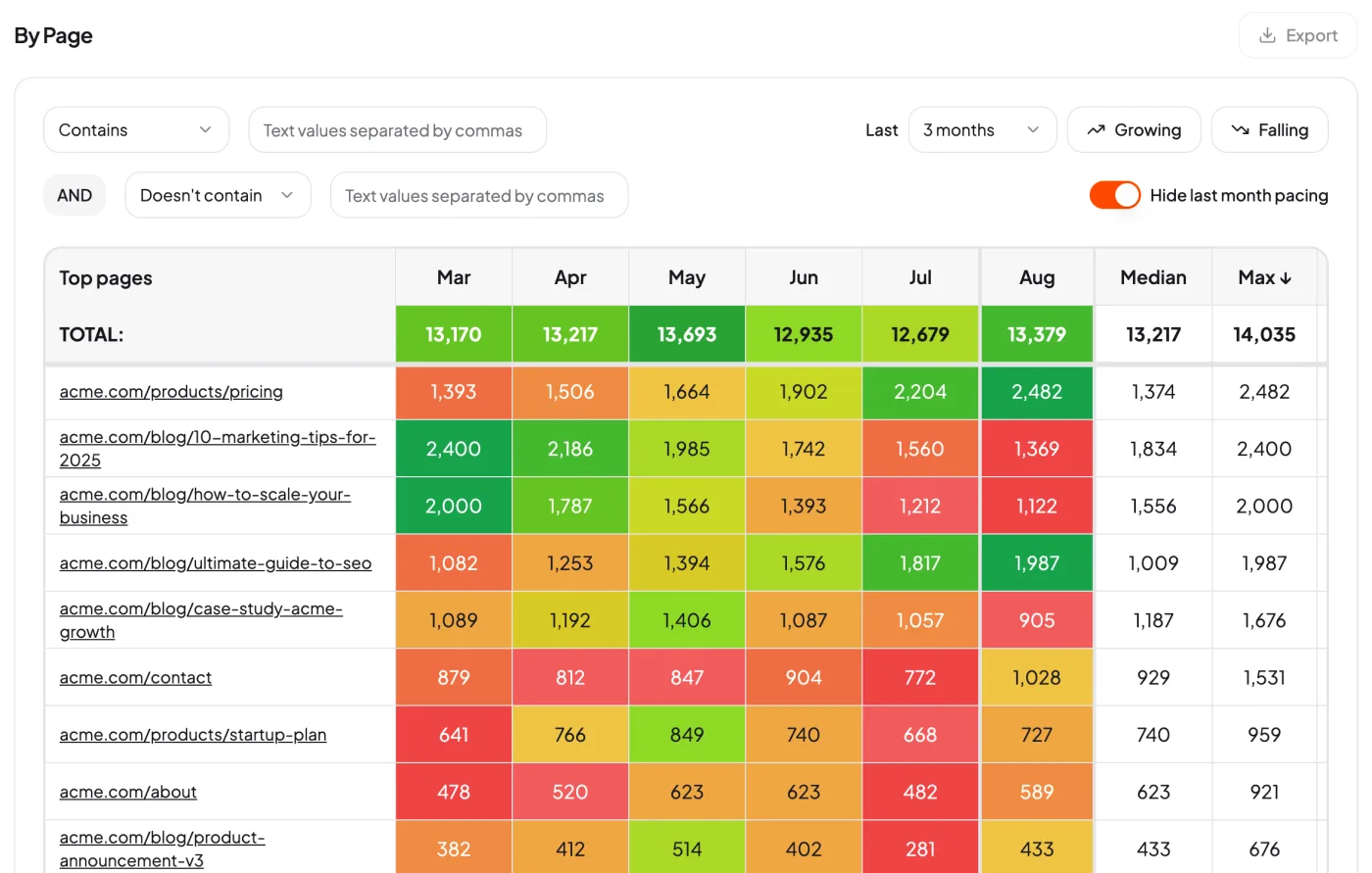Click the Median column header

click(1153, 277)
